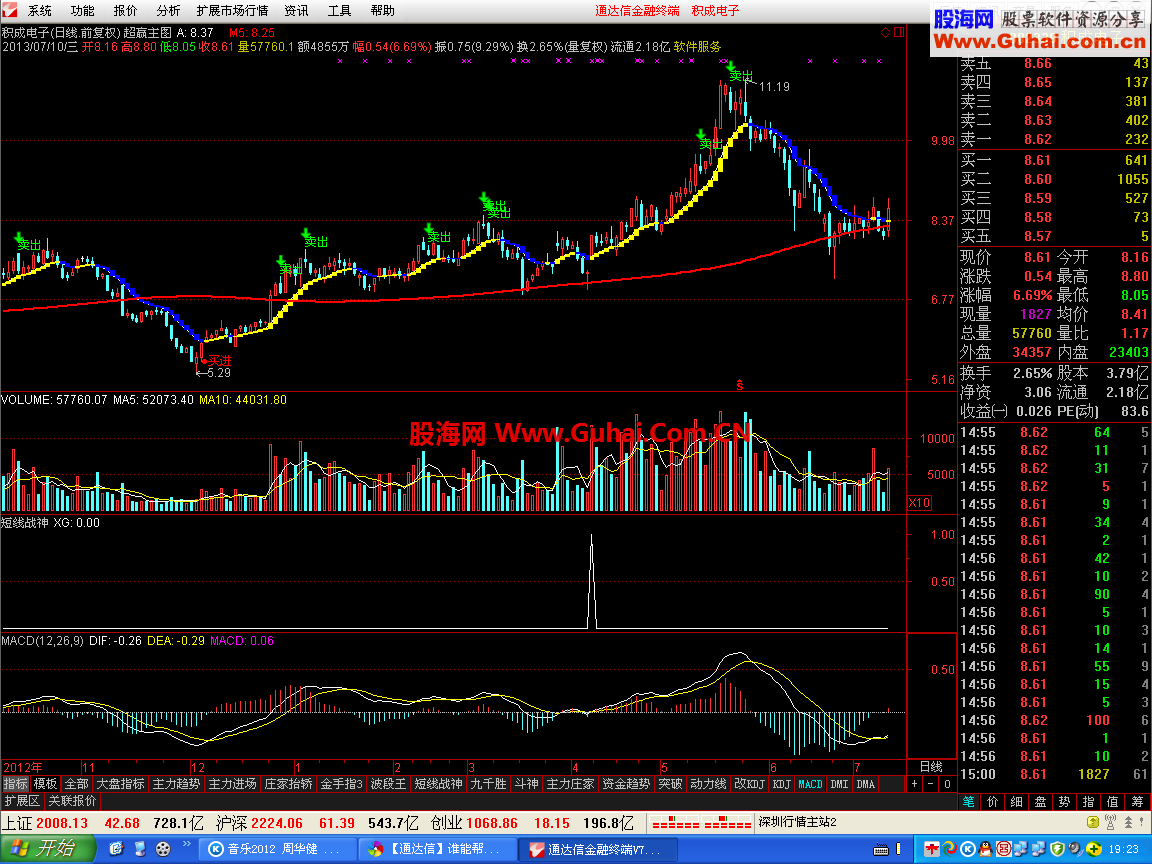The width and height of the screenshot is (1152, 864).
Task: Open the 资讯 menu
Action: tap(296, 11)
